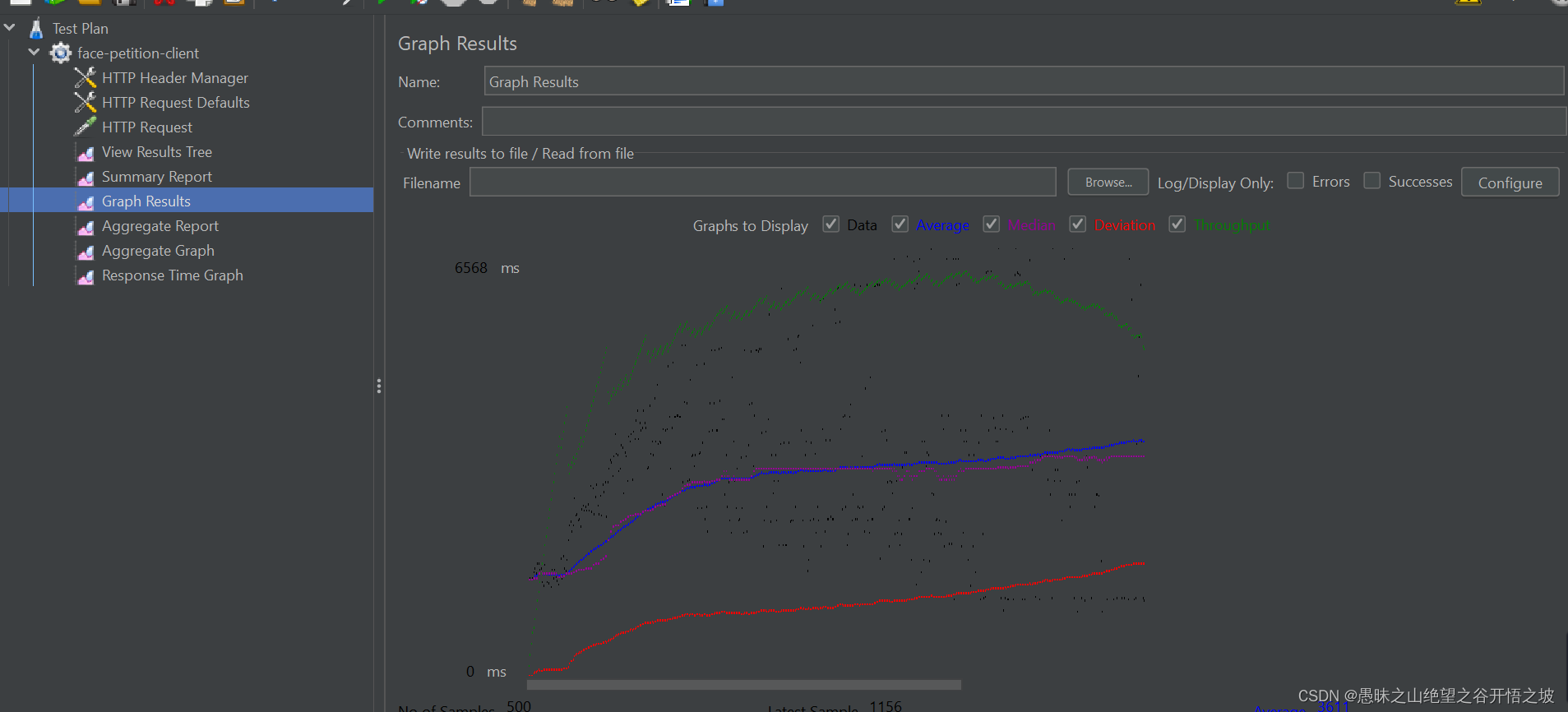Image resolution: width=1568 pixels, height=712 pixels.
Task: Toggle the Average graph checkbox
Action: (900, 224)
